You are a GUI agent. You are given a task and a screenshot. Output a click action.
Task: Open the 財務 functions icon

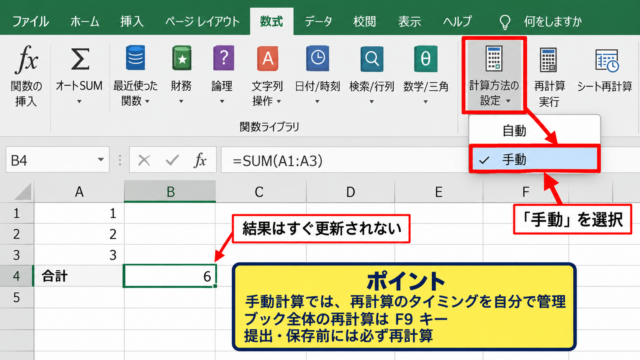(182, 58)
